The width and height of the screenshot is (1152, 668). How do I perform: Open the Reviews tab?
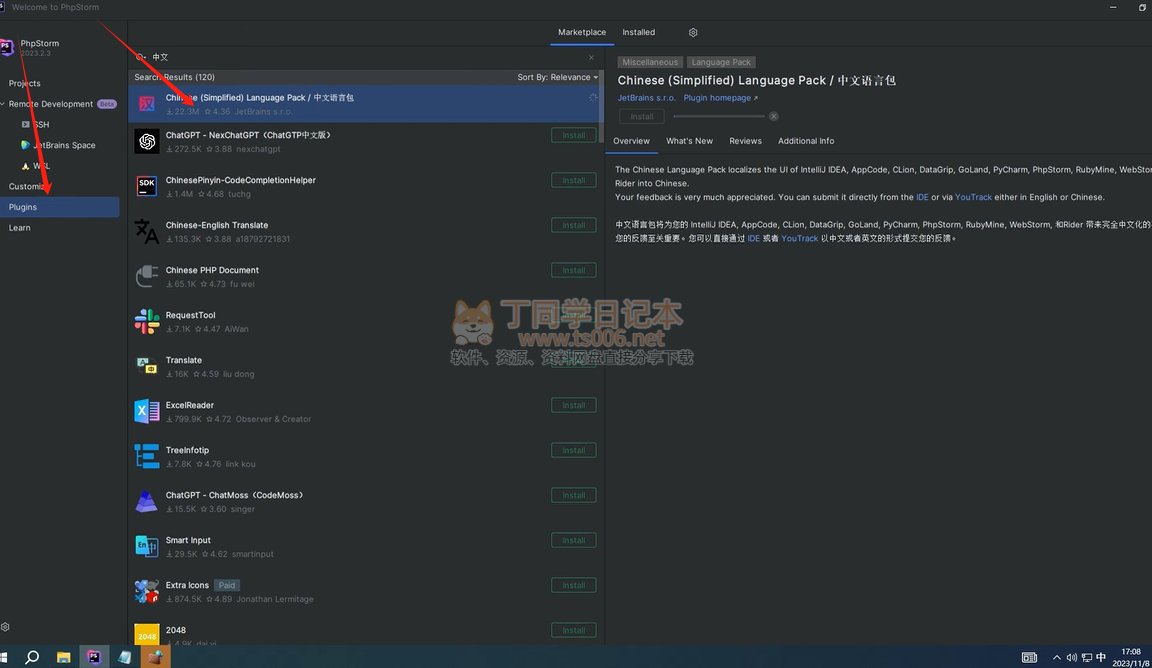(745, 141)
